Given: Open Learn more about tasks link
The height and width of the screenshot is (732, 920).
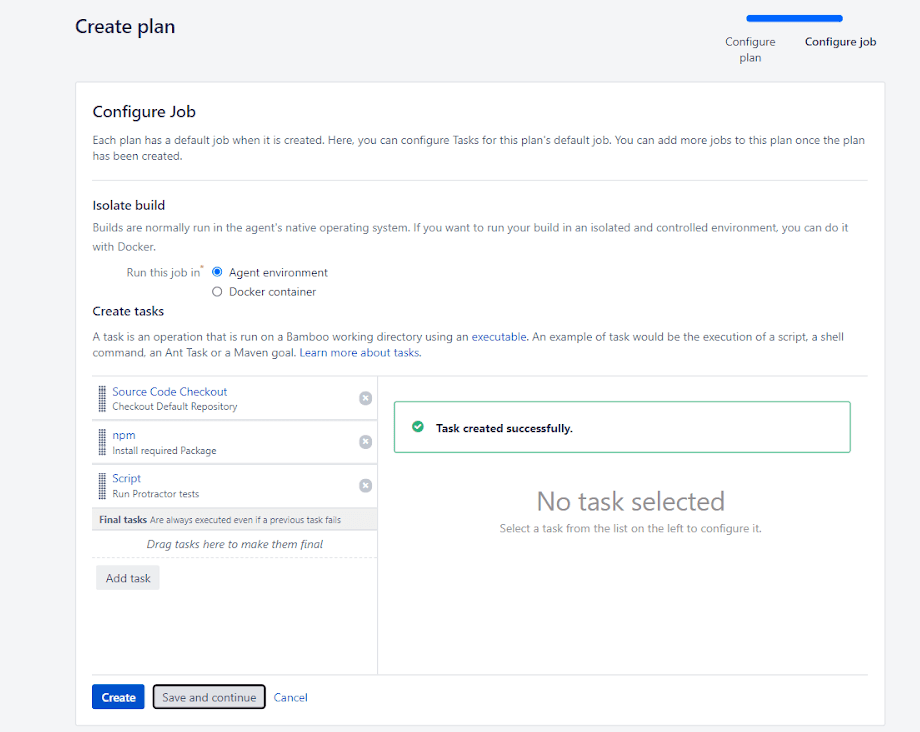Looking at the screenshot, I should [x=360, y=353].
